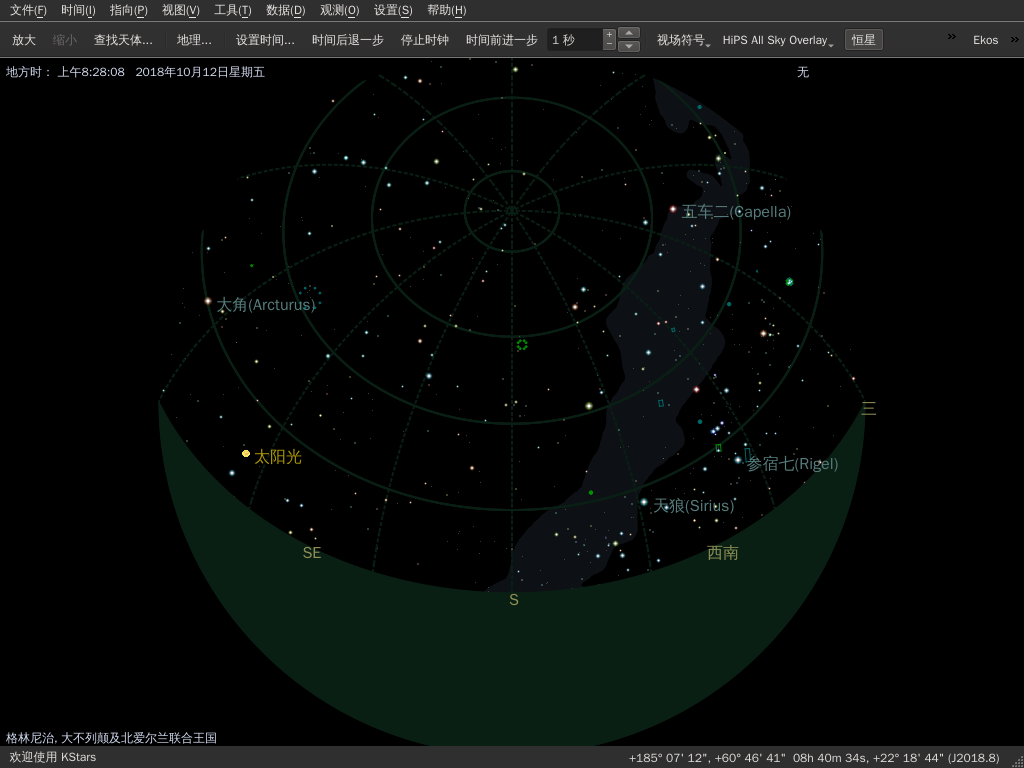This screenshot has height=768, width=1024.
Task: Open the 观测 menu
Action: pos(337,10)
